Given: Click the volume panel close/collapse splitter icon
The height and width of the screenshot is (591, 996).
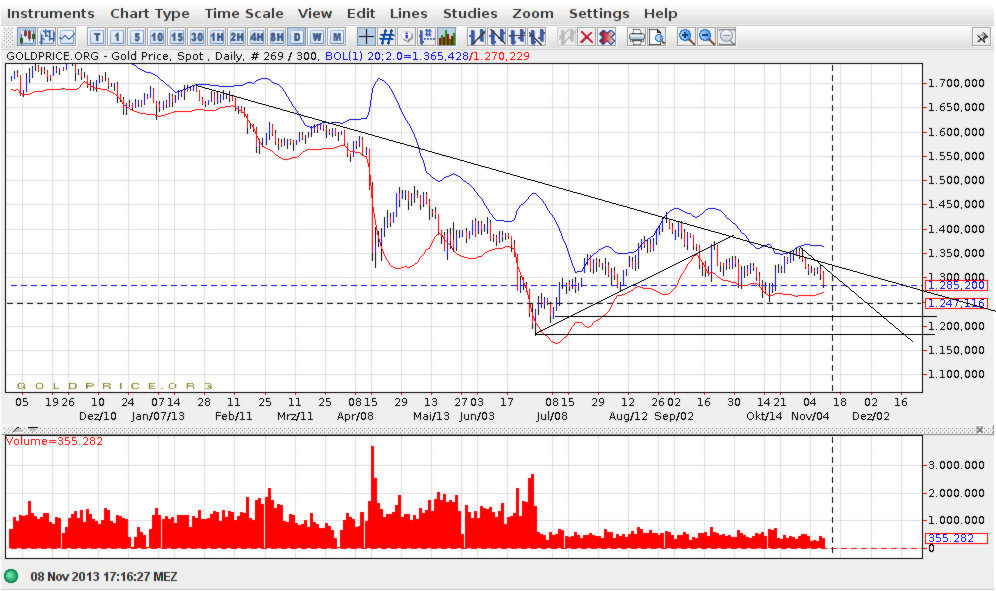Looking at the screenshot, I should pos(981,430).
